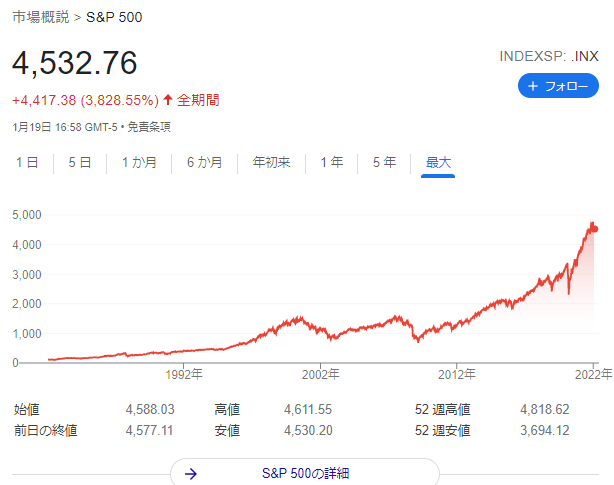Viewport: 614px width, 485px height.
Task: Click the 52週高値 value 4,818.62
Action: [545, 409]
